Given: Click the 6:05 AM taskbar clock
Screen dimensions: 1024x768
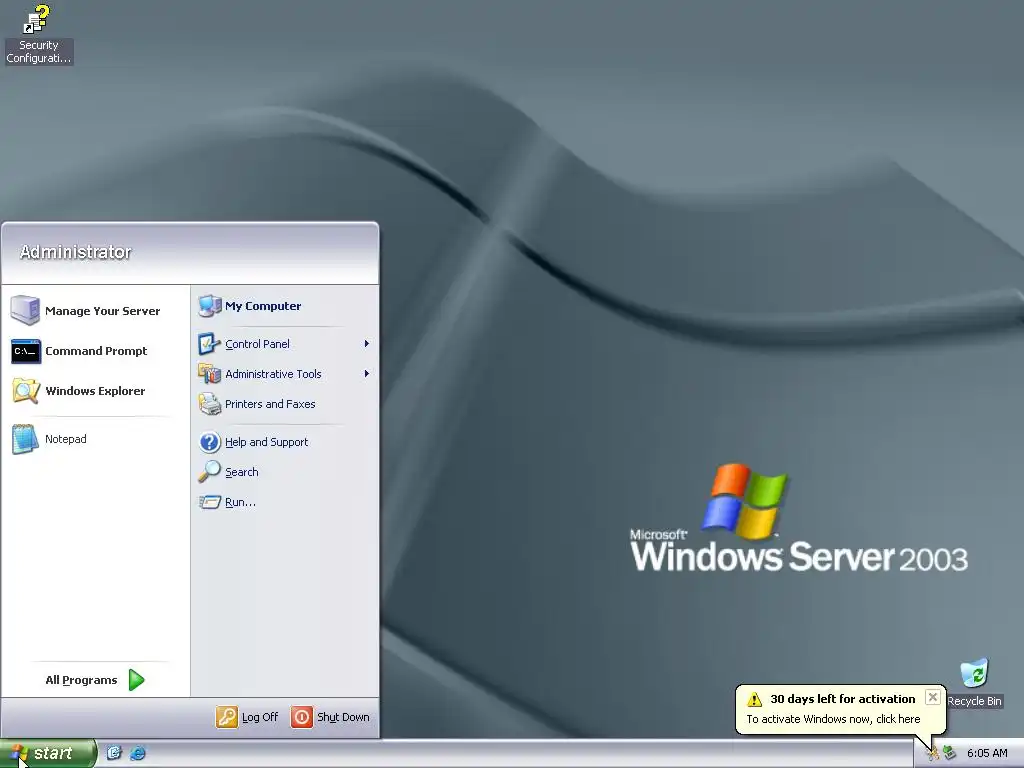Looking at the screenshot, I should (987, 754).
